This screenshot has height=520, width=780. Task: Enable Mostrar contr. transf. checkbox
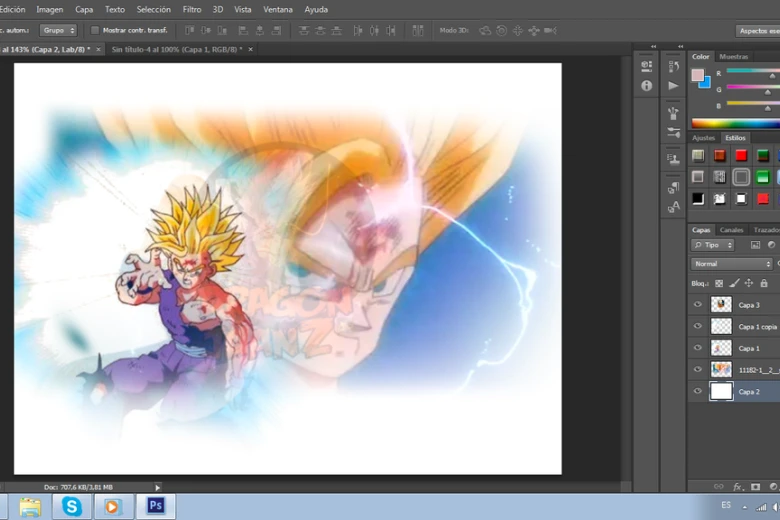coord(95,30)
